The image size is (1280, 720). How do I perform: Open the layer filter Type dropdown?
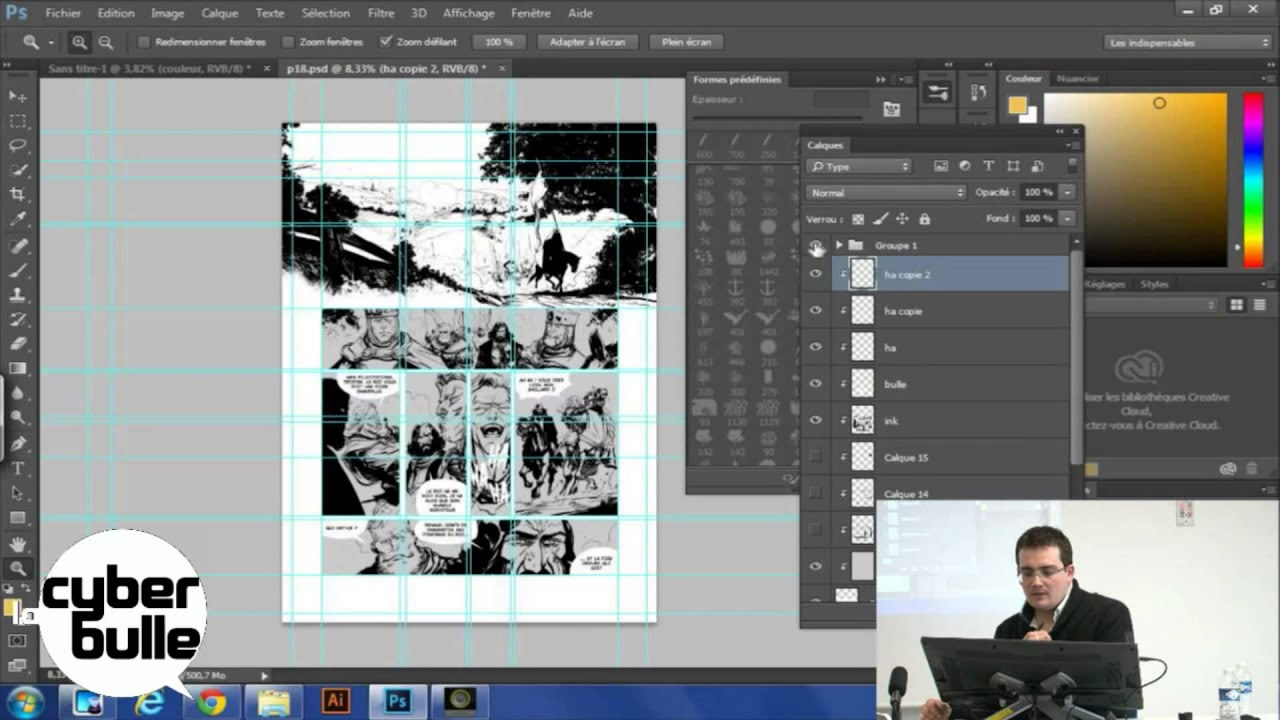click(x=860, y=167)
